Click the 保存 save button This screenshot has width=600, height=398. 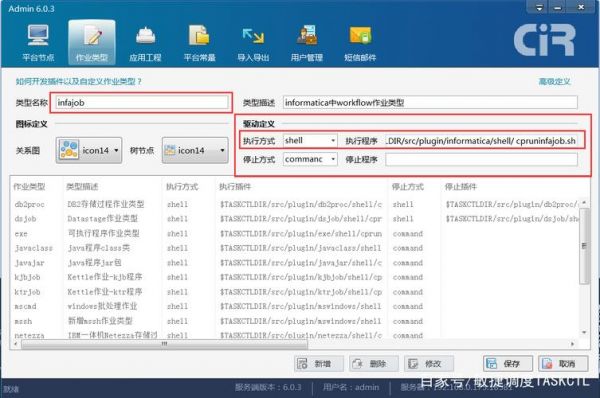pos(508,364)
